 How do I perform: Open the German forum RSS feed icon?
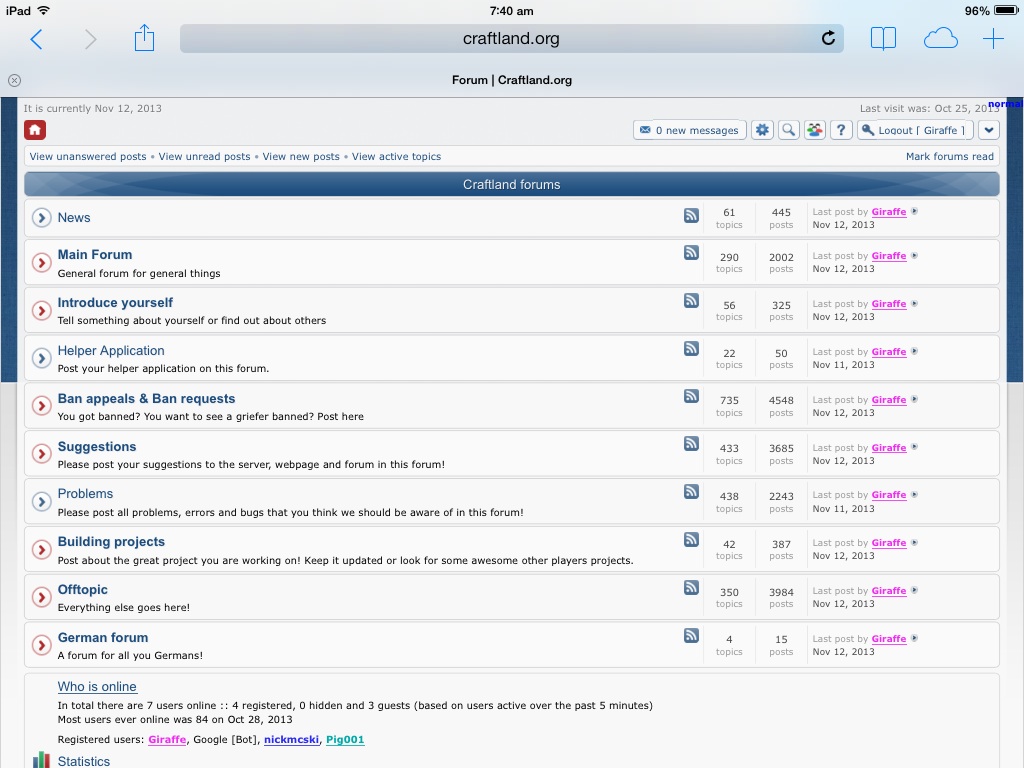[x=691, y=635]
